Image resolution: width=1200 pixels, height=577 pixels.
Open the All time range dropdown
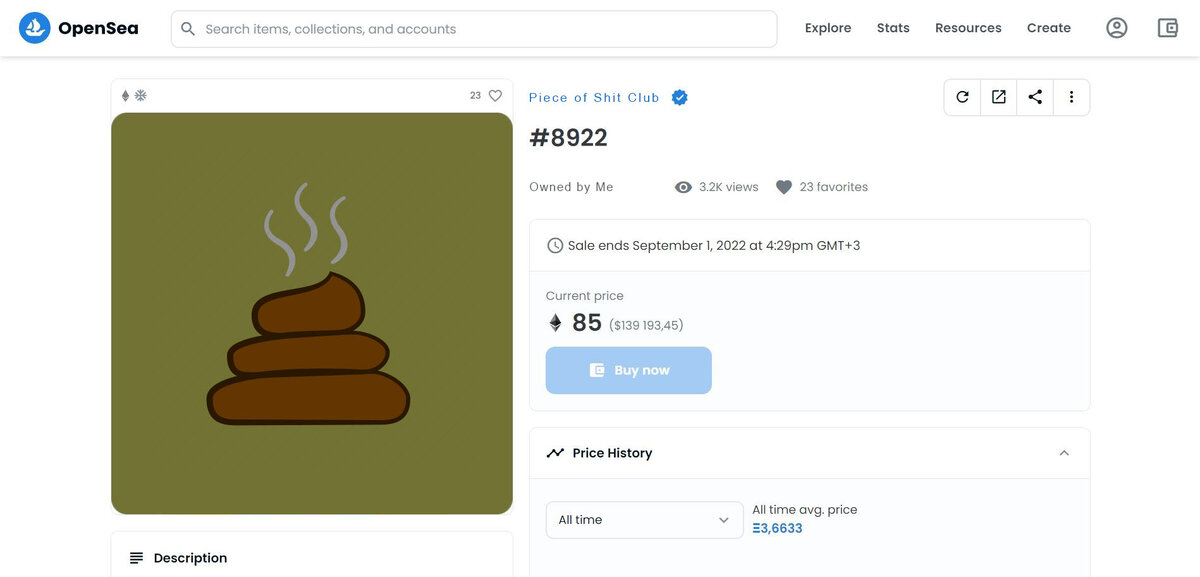[644, 520]
